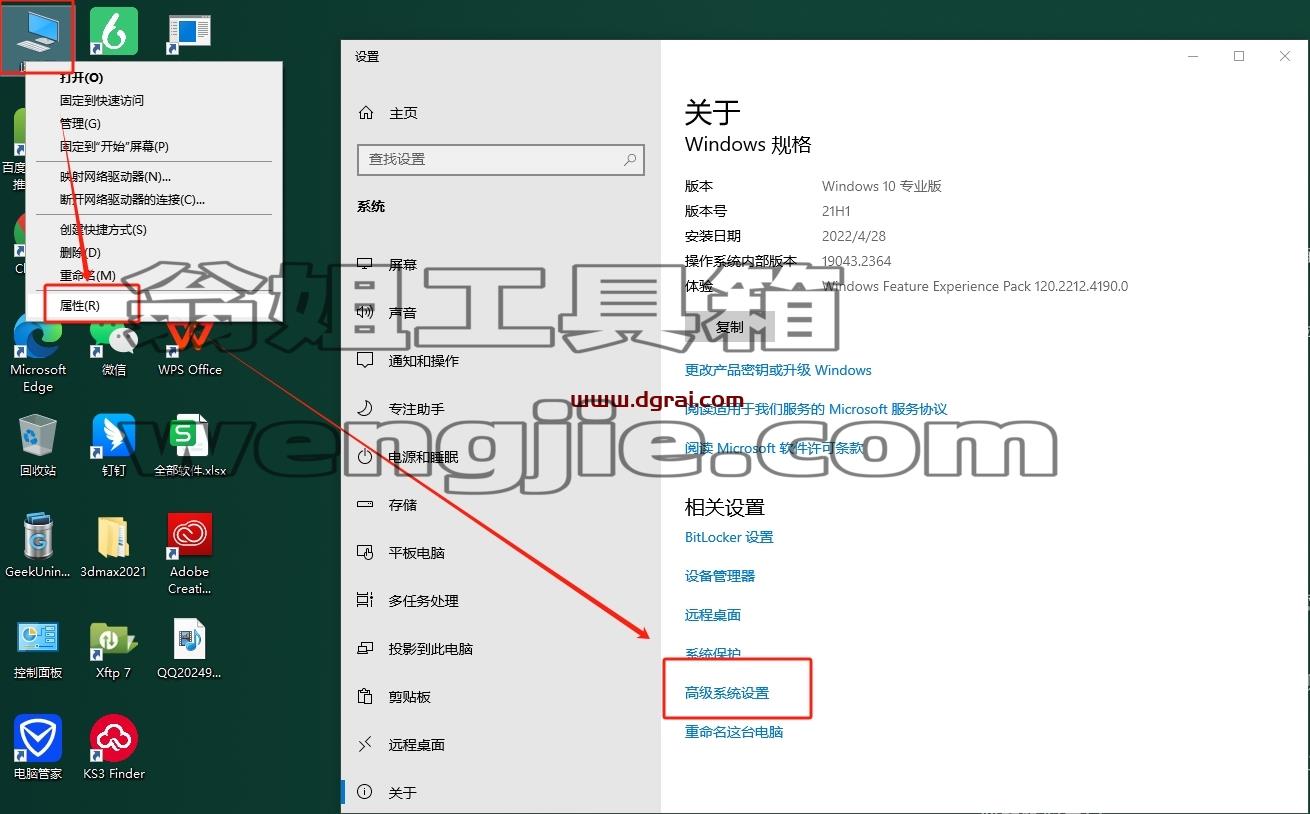
Task: Open 重命名这台电脑 link
Action: [734, 732]
